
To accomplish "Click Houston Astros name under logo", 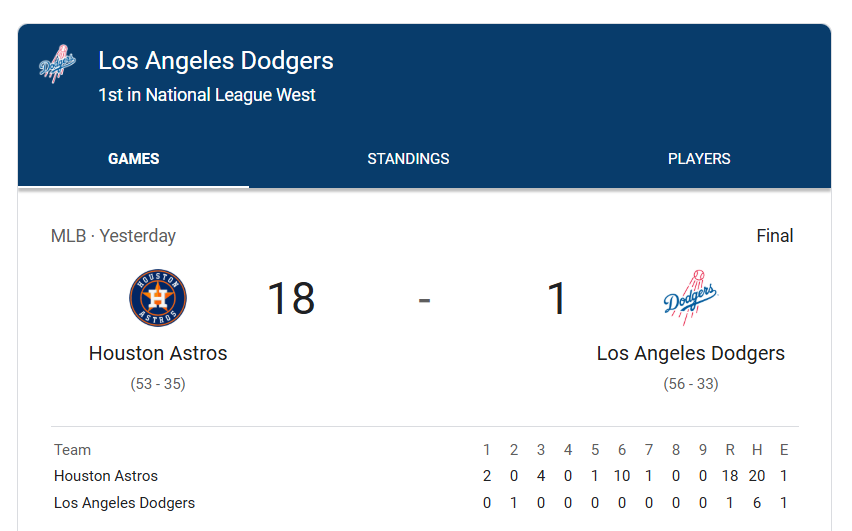I will click(x=158, y=353).
